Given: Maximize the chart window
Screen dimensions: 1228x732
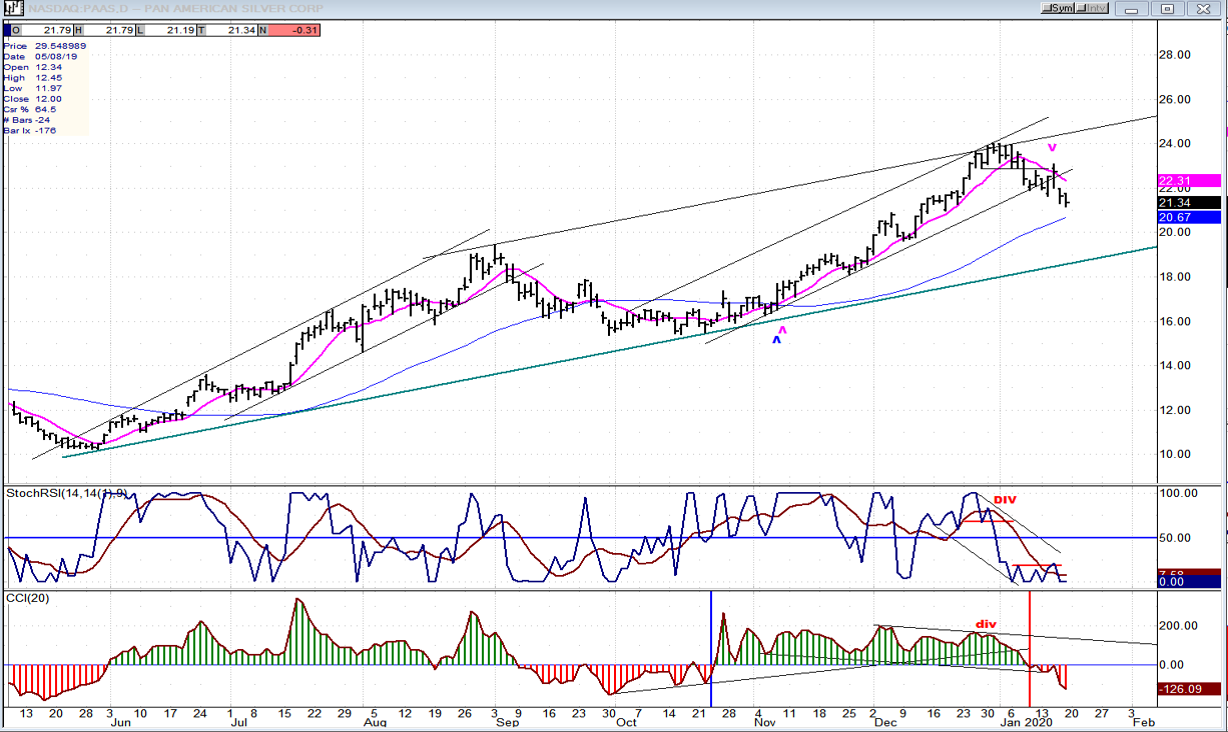Looking at the screenshot, I should point(1167,8).
